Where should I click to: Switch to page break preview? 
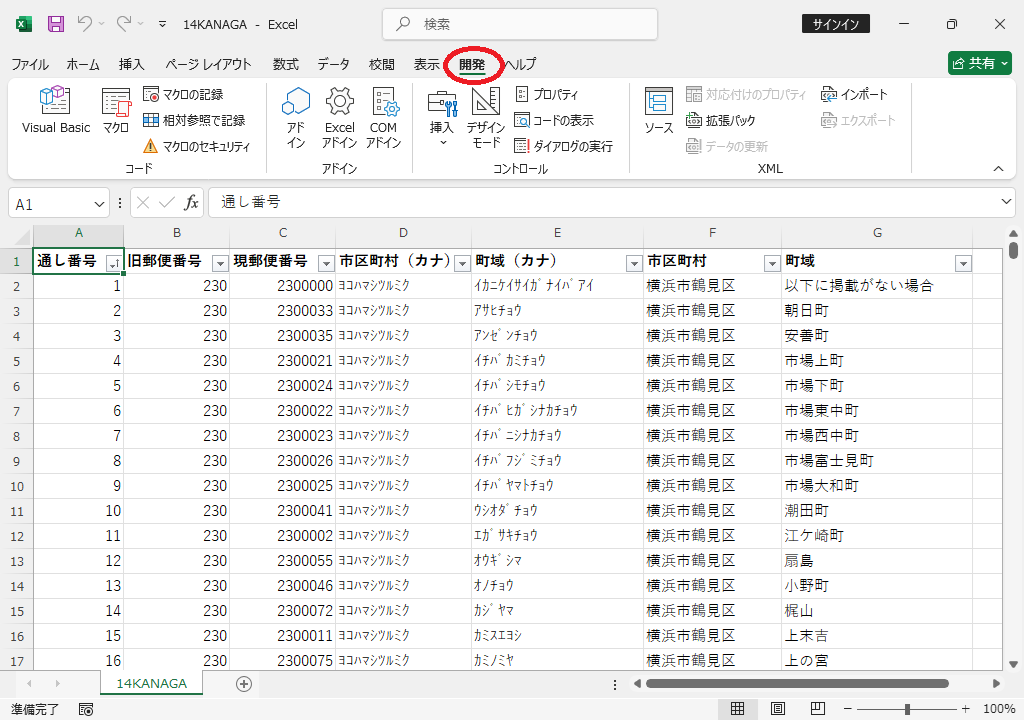pos(817,709)
